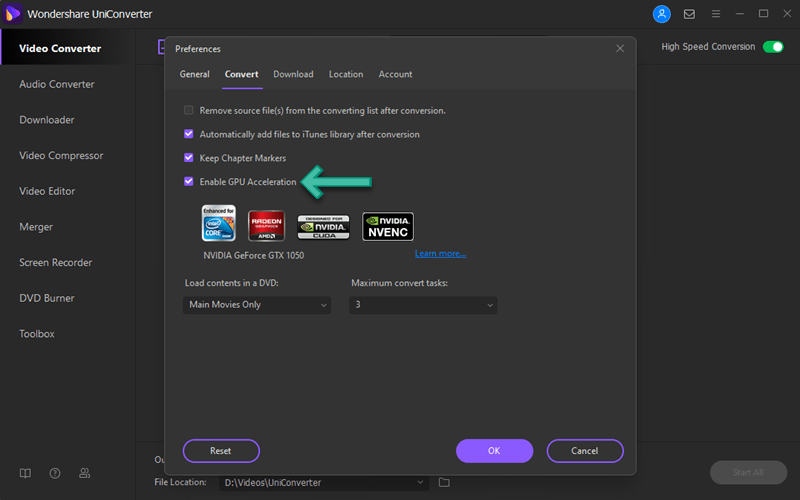Image resolution: width=800 pixels, height=500 pixels.
Task: Switch to the Download tab
Action: click(293, 74)
